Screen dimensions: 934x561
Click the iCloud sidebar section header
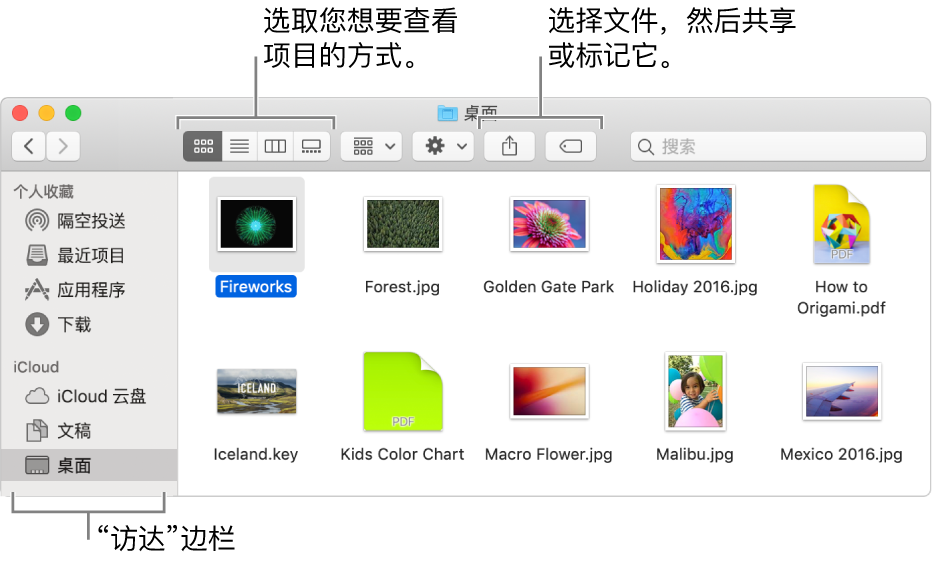[x=36, y=367]
